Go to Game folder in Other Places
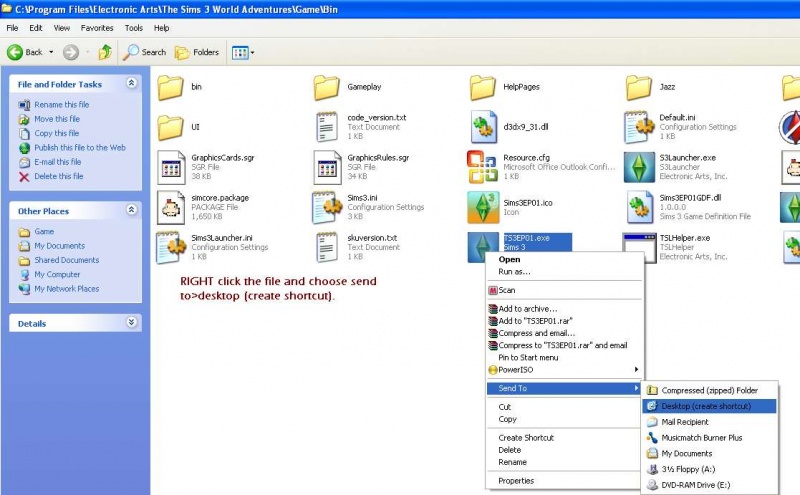800x495 pixels. pyautogui.click(x=44, y=232)
